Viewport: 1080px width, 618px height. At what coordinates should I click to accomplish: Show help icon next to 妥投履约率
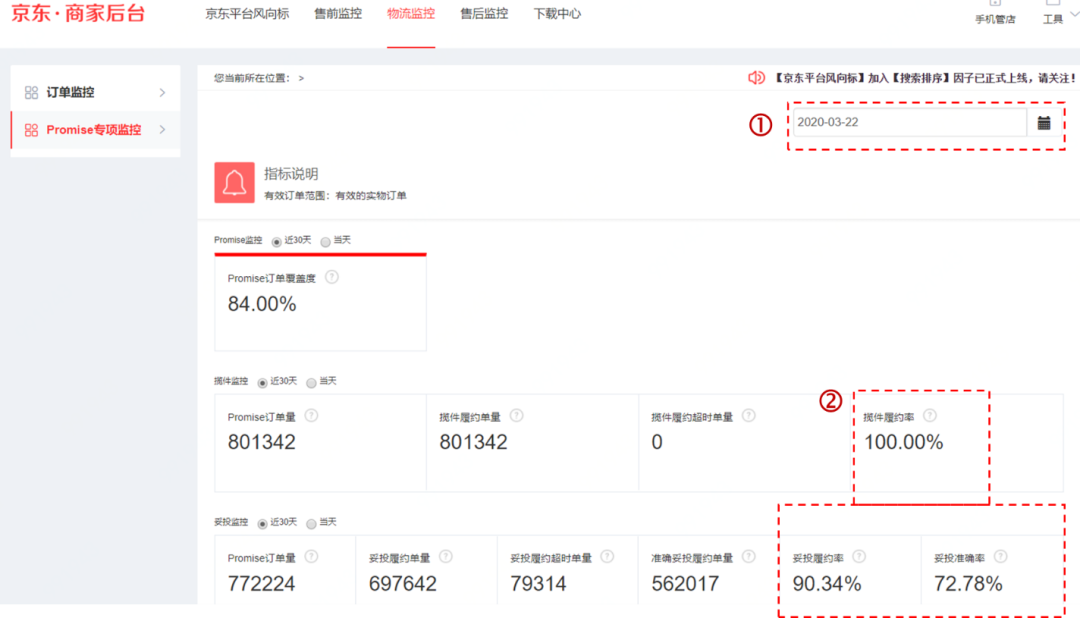tap(859, 557)
